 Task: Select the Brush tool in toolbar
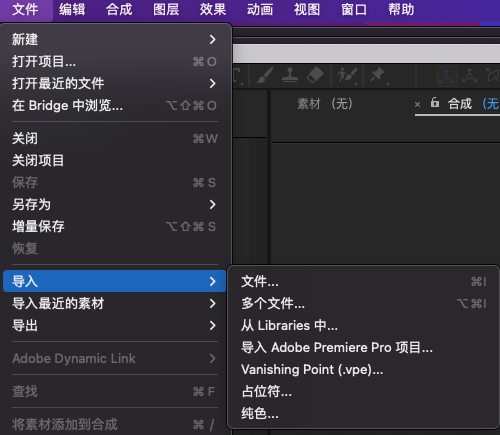[x=265, y=75]
